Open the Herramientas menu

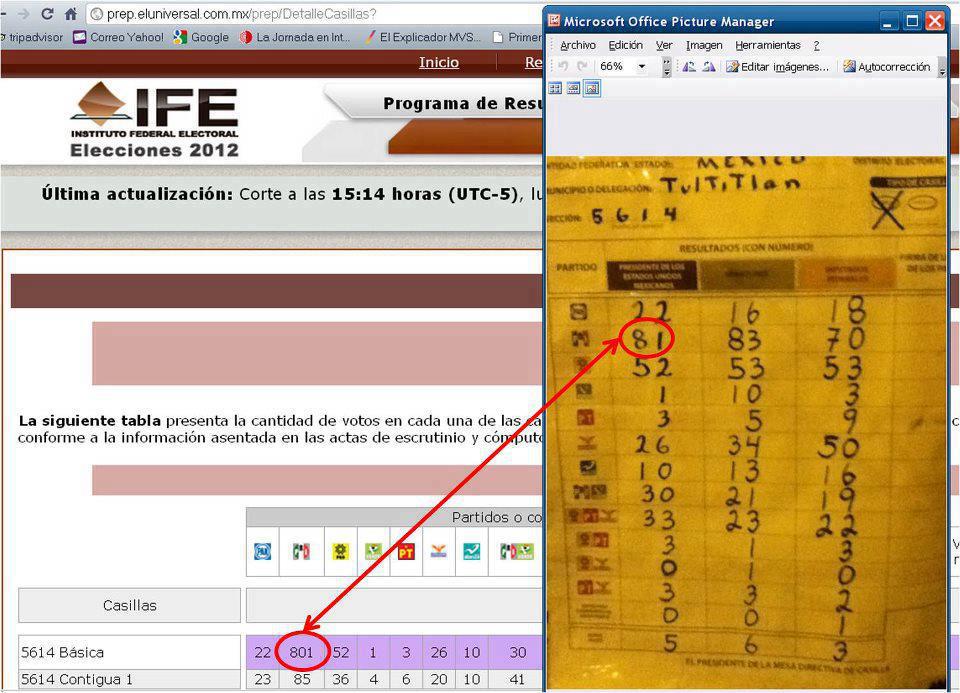pyautogui.click(x=767, y=45)
